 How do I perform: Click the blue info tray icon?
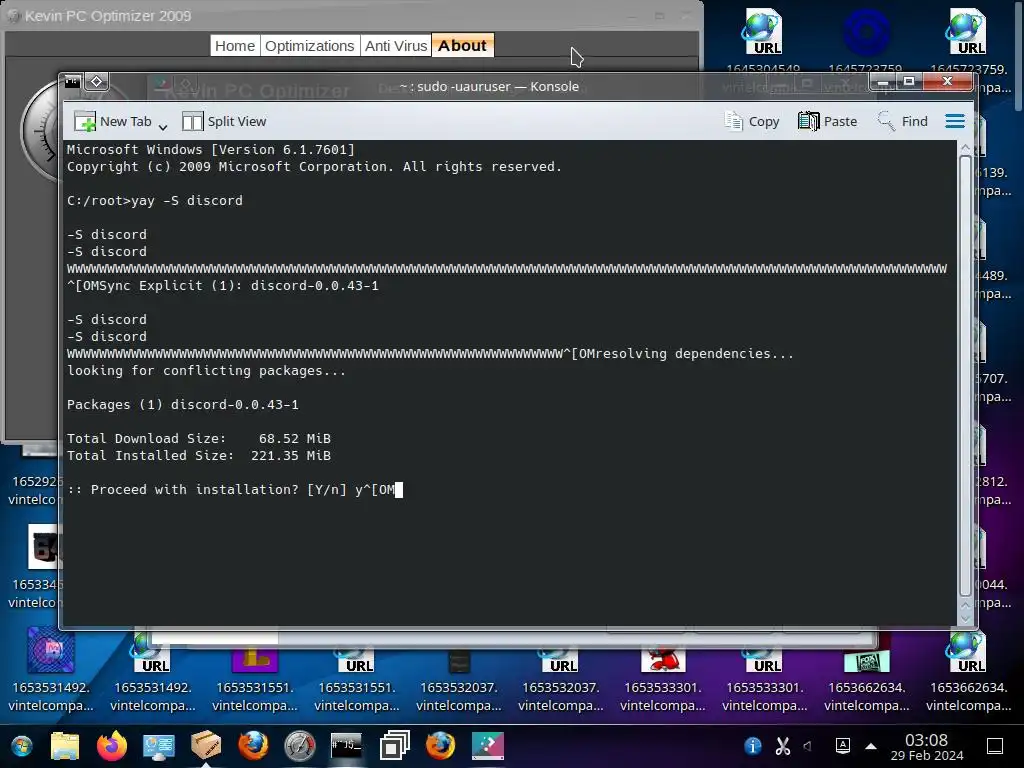[x=752, y=746]
